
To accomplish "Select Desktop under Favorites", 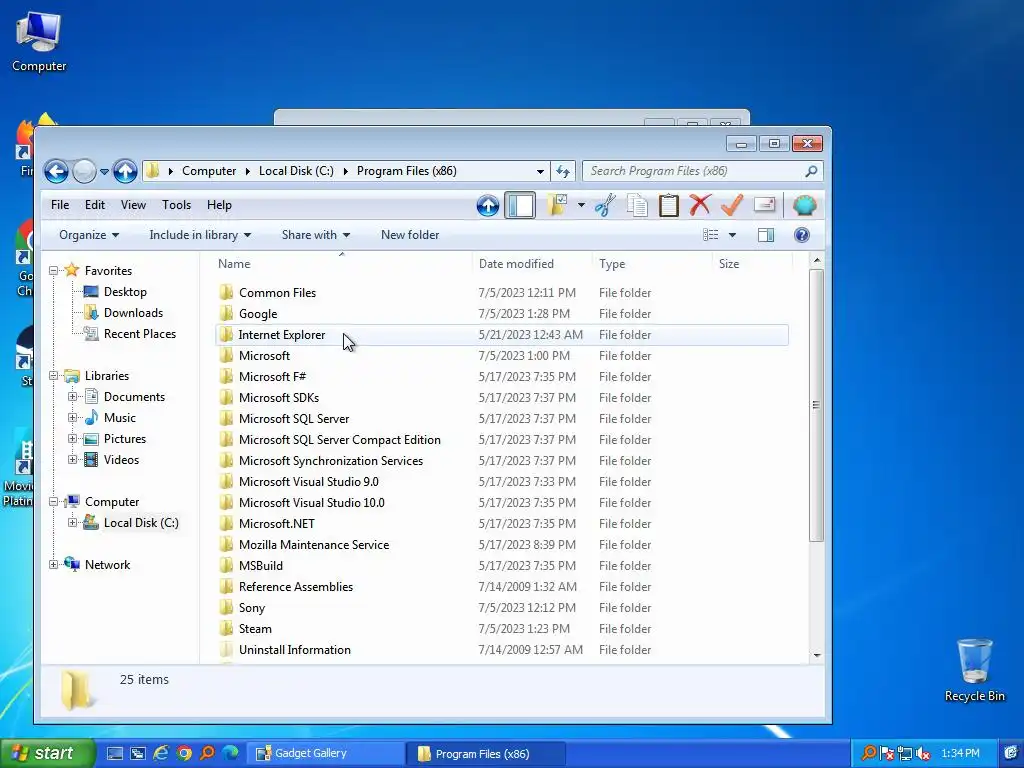I will [x=125, y=292].
